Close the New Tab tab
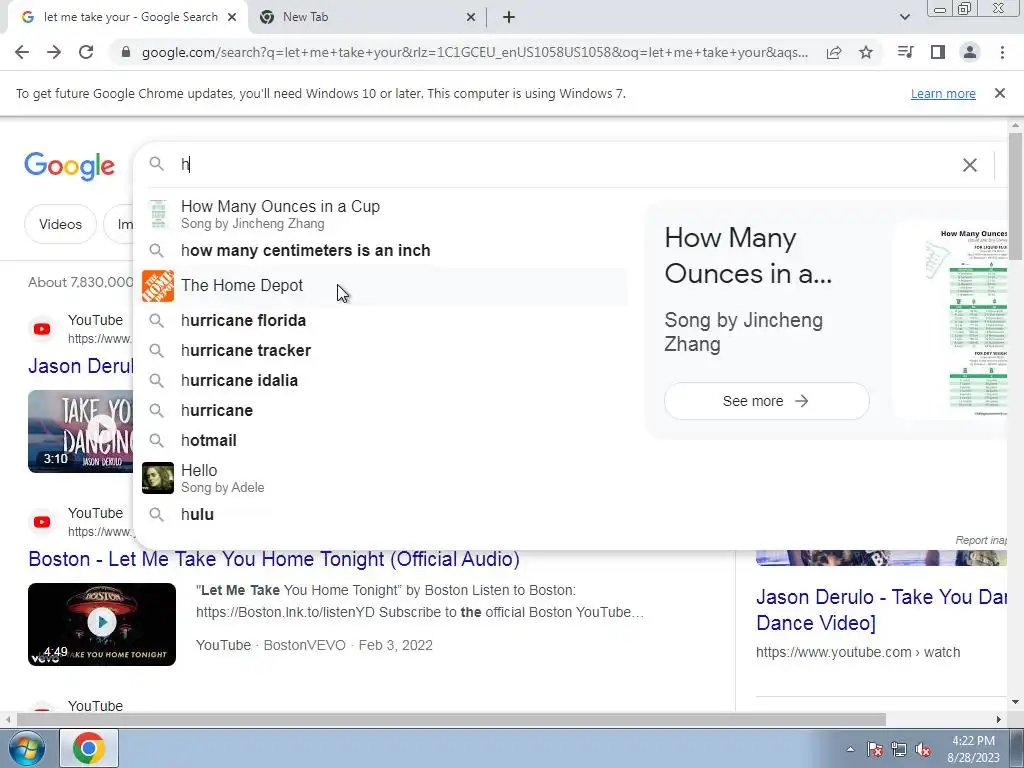 [471, 17]
